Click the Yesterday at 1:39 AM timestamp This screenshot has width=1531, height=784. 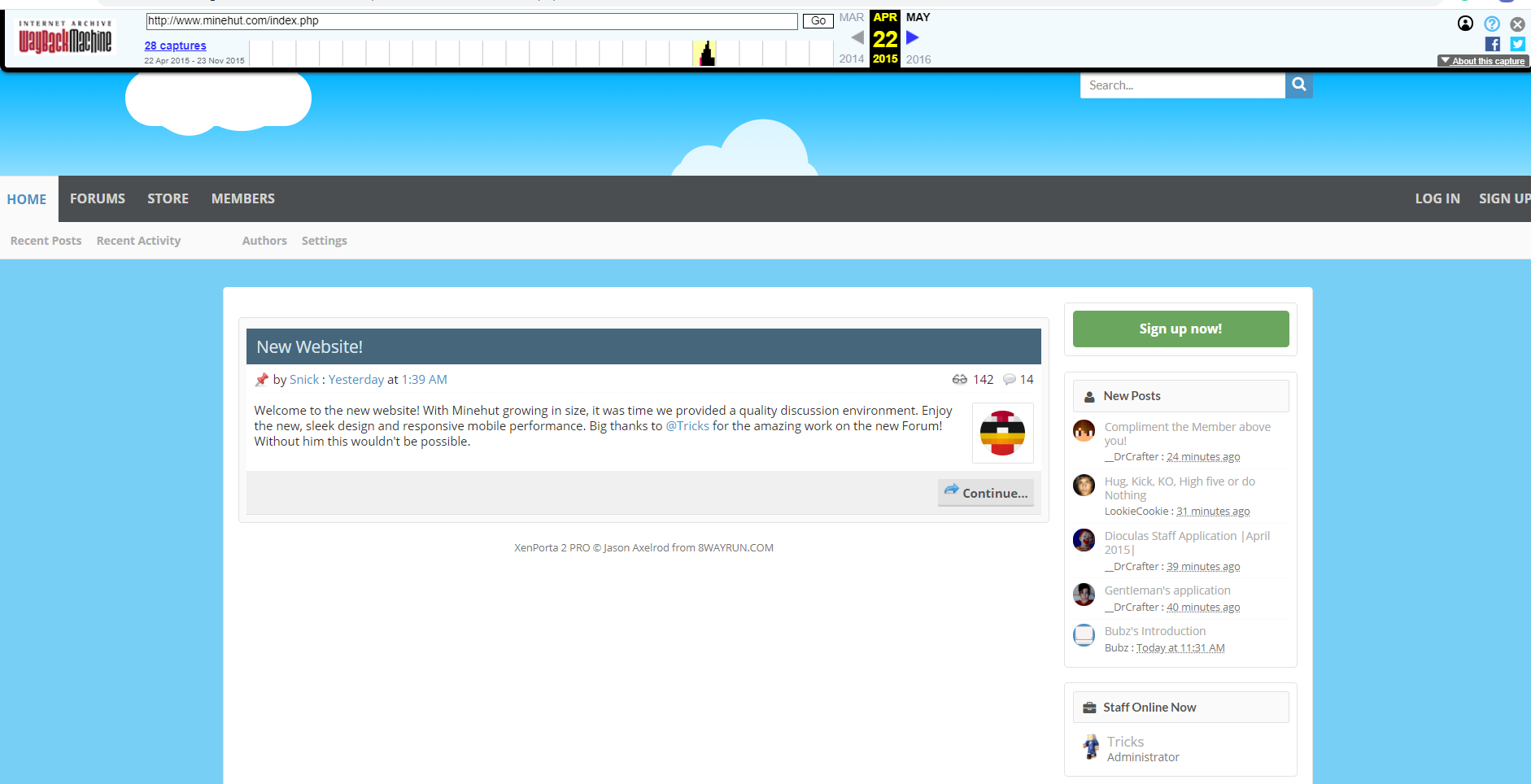click(x=388, y=380)
